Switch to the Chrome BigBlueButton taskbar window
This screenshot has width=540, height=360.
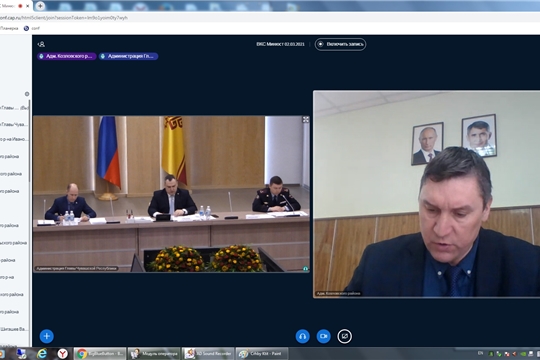tap(100, 353)
